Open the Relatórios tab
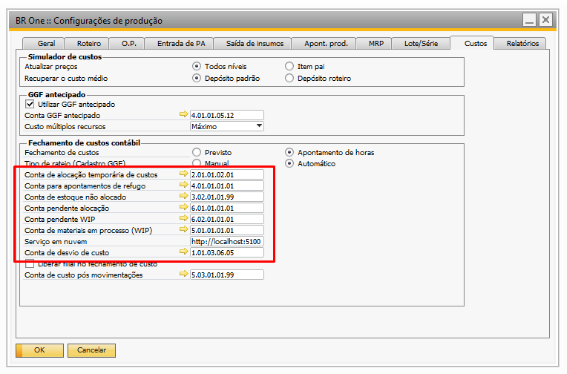The image size is (567, 374). pyautogui.click(x=520, y=43)
